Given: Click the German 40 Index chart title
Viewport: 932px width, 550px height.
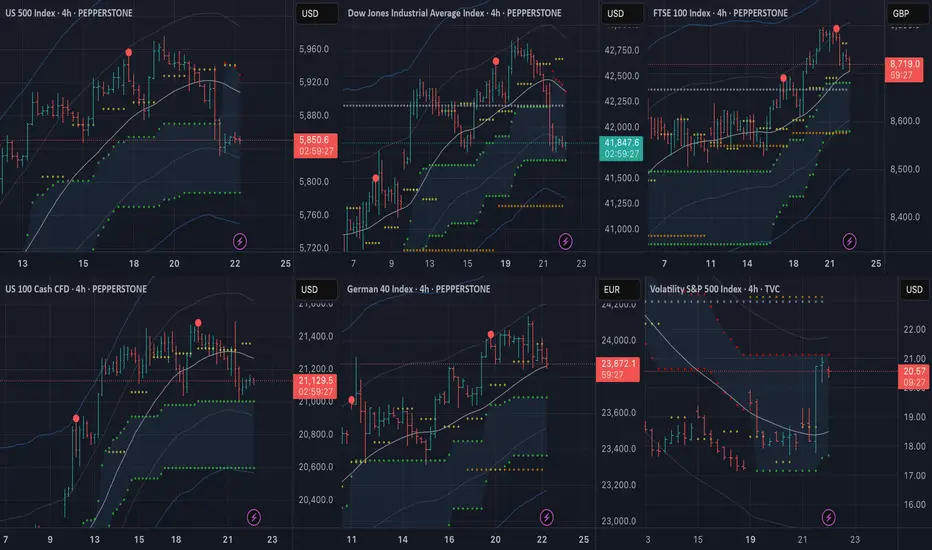Looking at the screenshot, I should 418,289.
